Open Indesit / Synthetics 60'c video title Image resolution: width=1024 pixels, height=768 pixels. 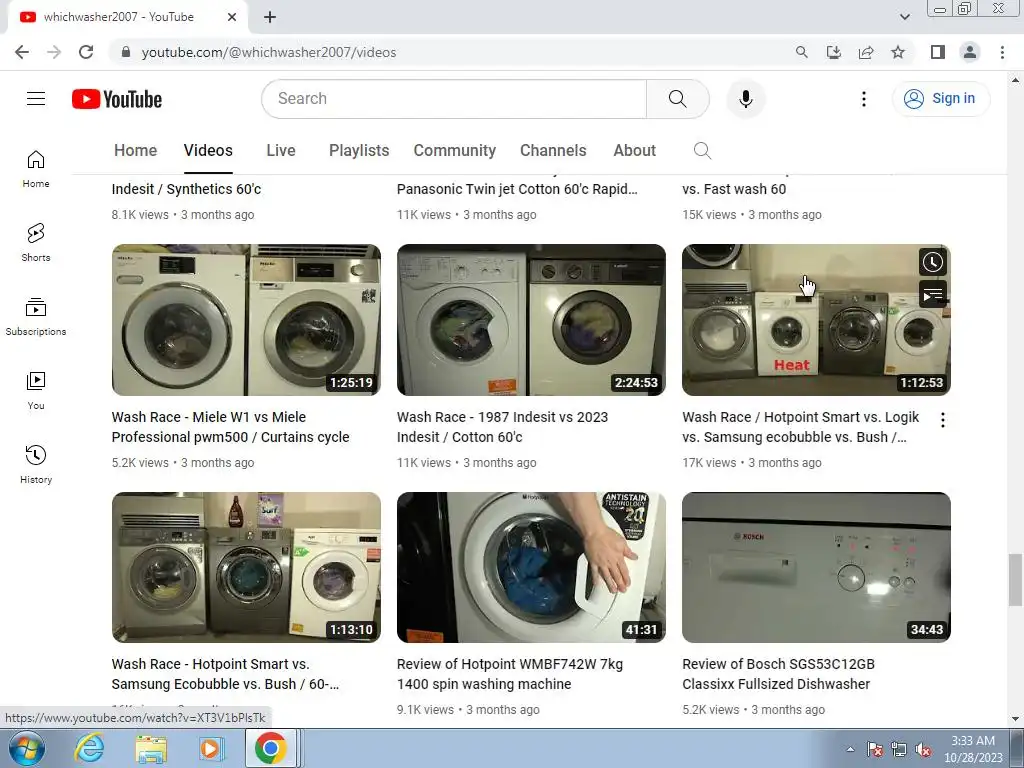coord(186,189)
